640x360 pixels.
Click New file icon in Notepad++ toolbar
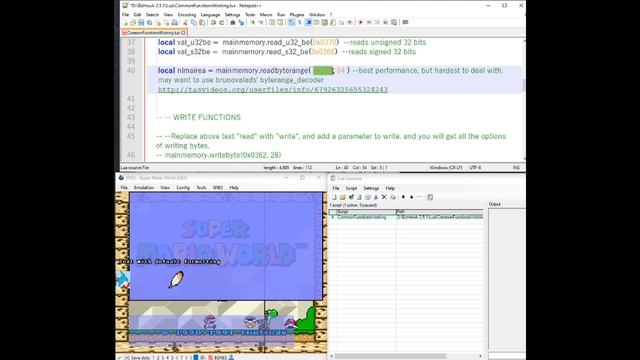pyautogui.click(x=126, y=22)
